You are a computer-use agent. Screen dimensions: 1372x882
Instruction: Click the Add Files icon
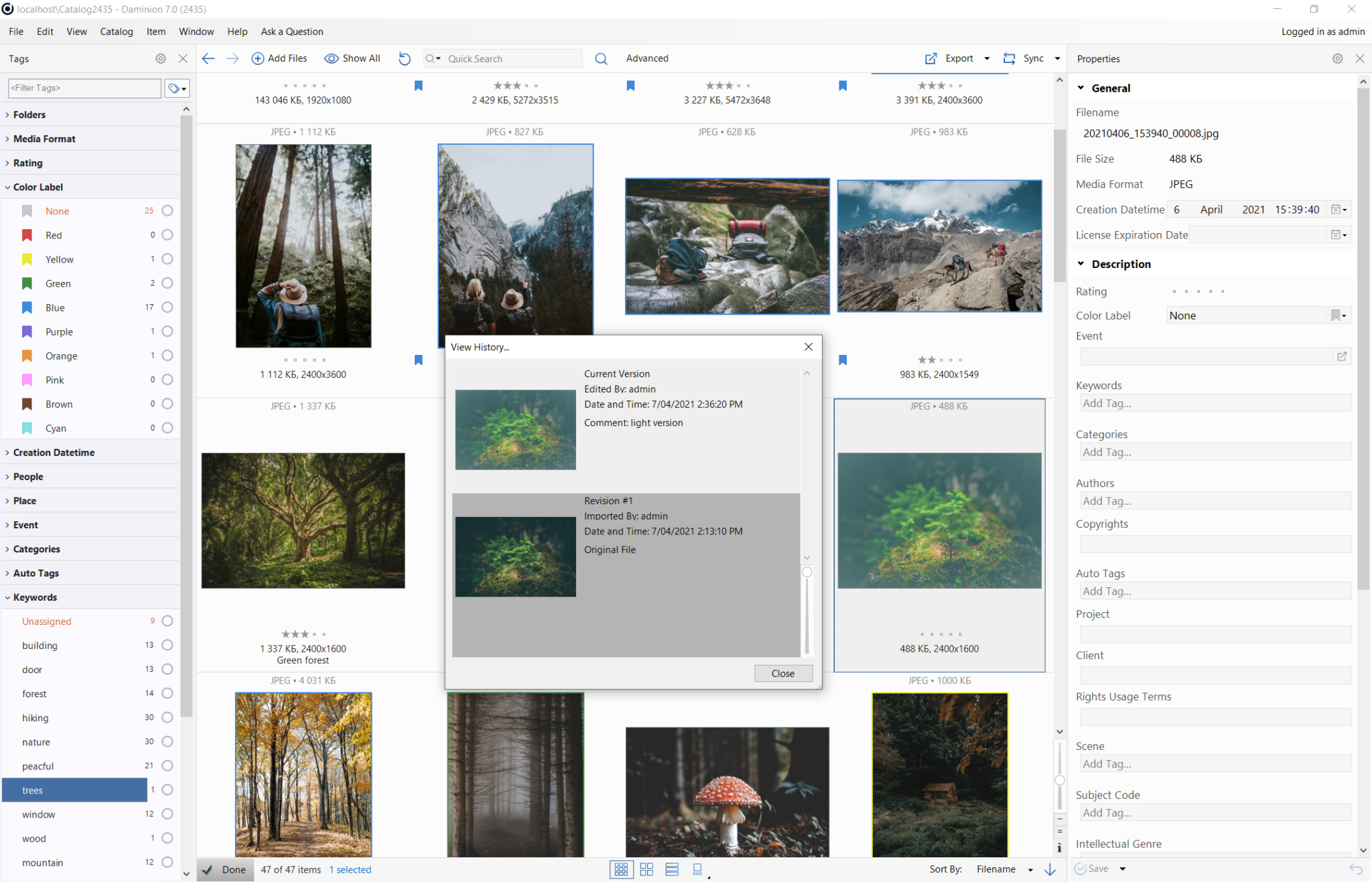257,58
